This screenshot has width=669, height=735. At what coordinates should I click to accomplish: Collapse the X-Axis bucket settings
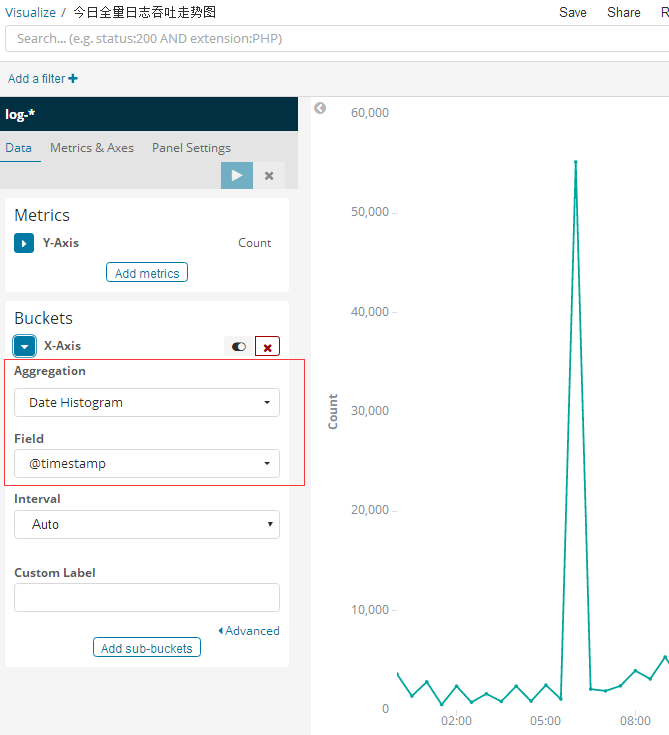tap(24, 346)
